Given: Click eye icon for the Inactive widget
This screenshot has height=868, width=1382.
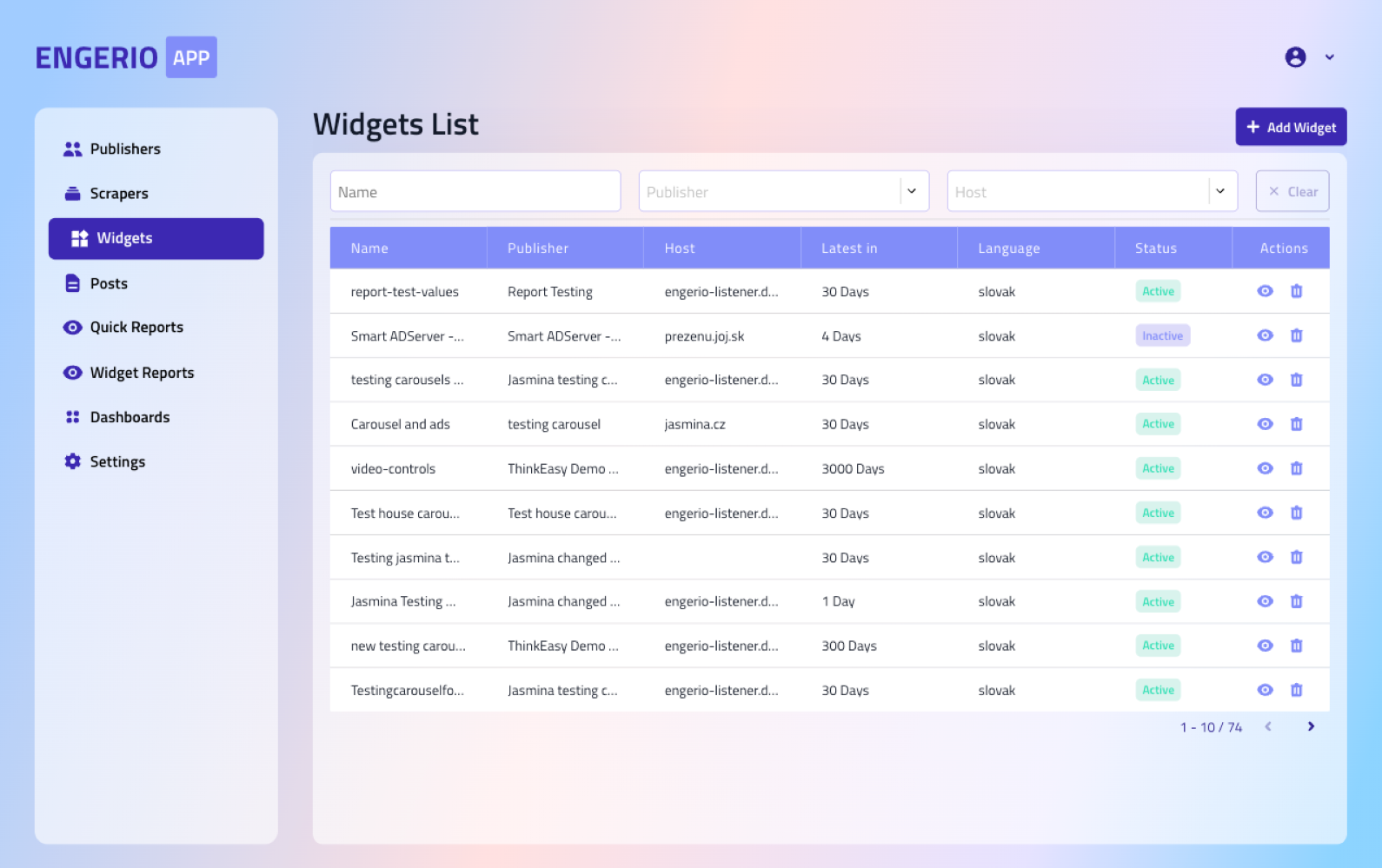Looking at the screenshot, I should (x=1265, y=335).
